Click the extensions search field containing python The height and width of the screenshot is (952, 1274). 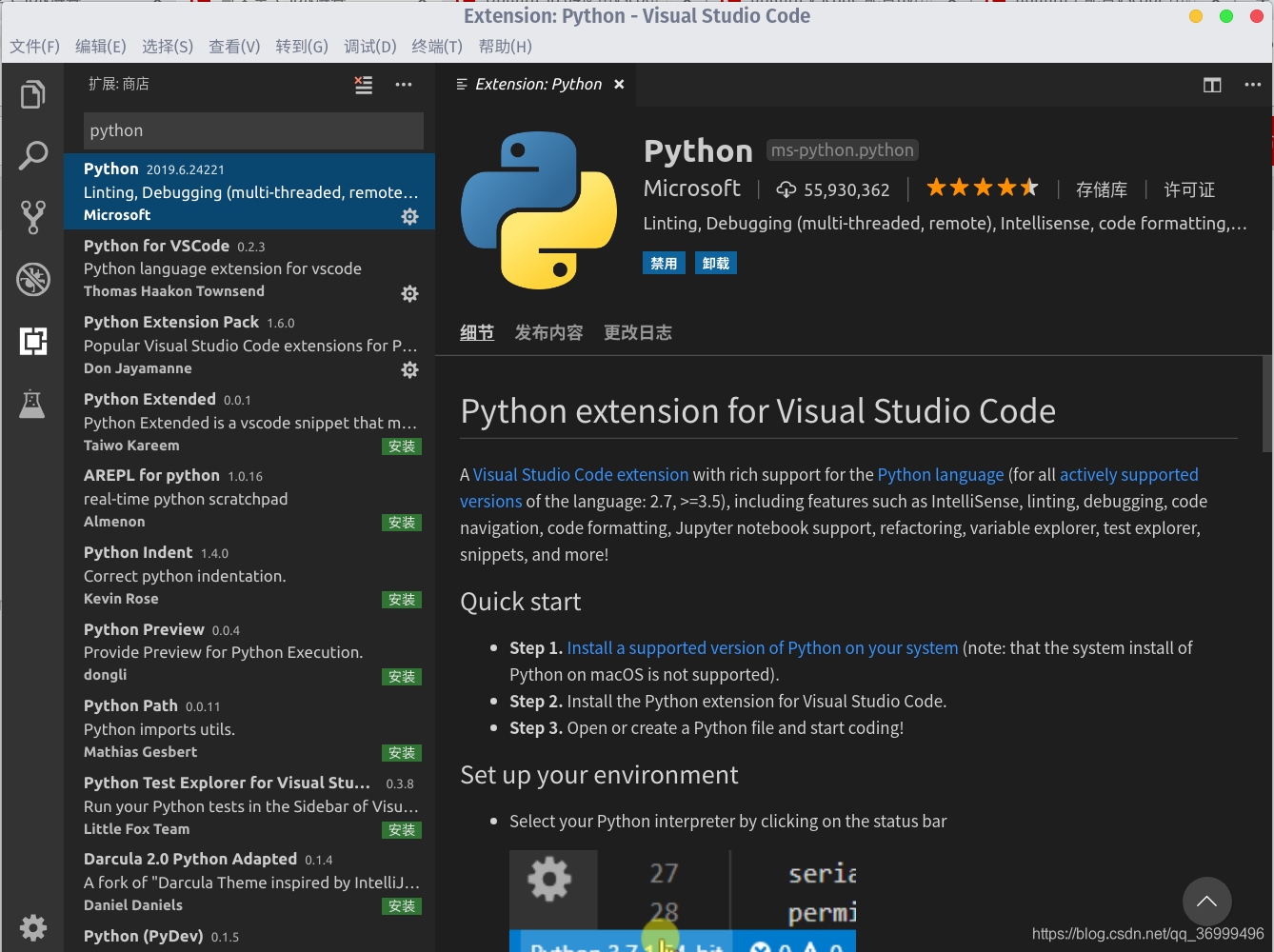[253, 130]
